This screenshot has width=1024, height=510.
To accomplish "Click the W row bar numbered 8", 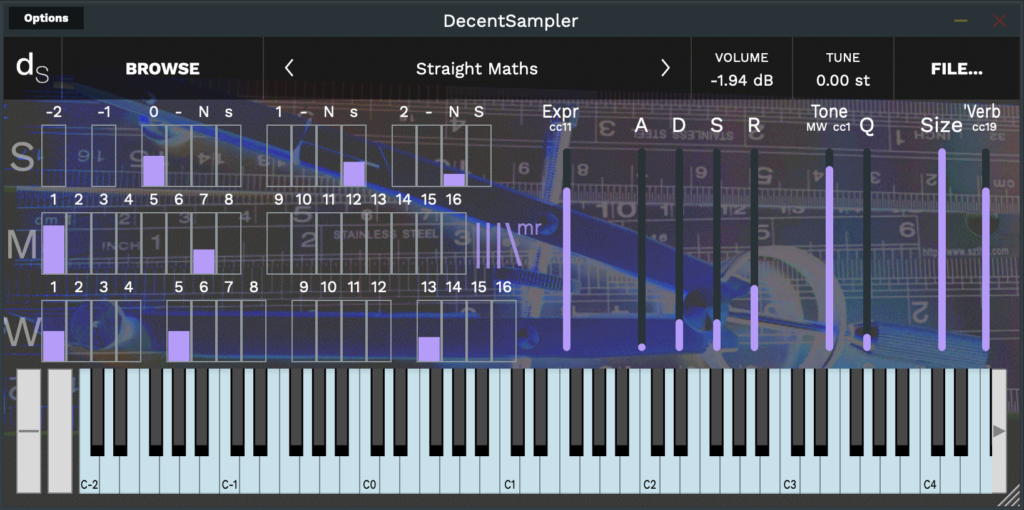I will 254,330.
